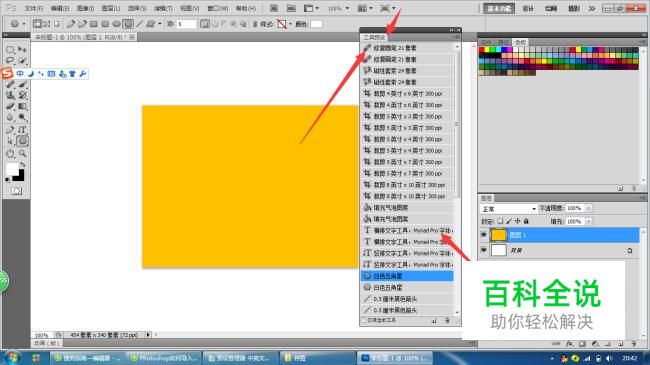Create new tool preset icon
This screenshot has width=650, height=365.
pyautogui.click(x=434, y=321)
